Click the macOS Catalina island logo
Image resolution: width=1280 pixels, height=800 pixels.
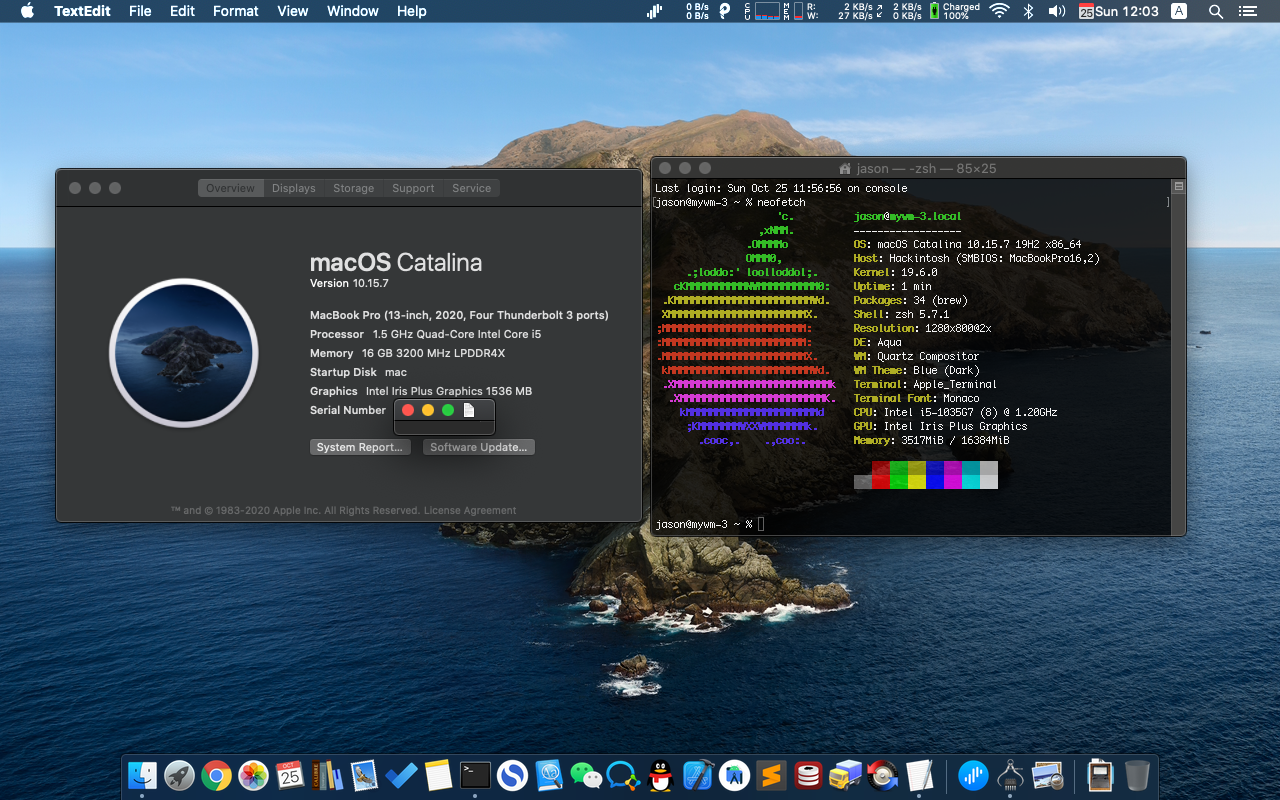184,353
